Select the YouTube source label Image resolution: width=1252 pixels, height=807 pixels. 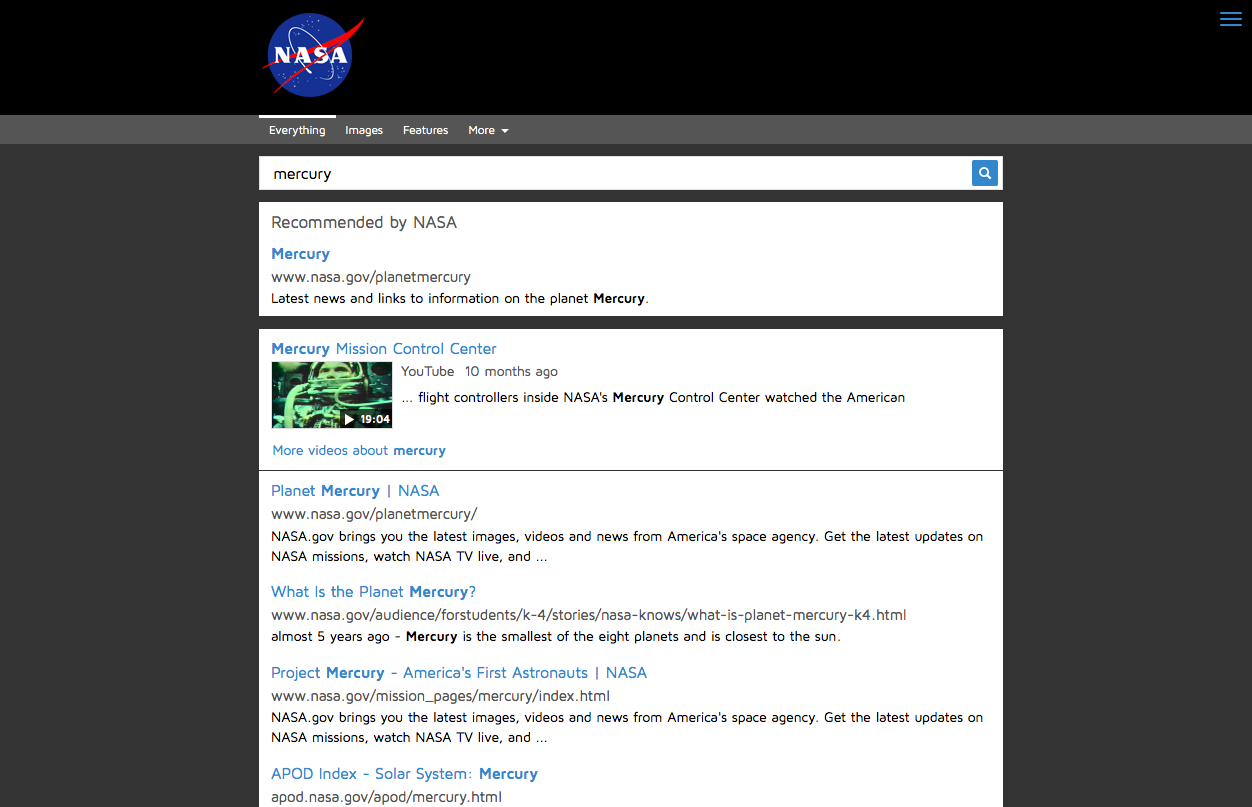pos(427,371)
